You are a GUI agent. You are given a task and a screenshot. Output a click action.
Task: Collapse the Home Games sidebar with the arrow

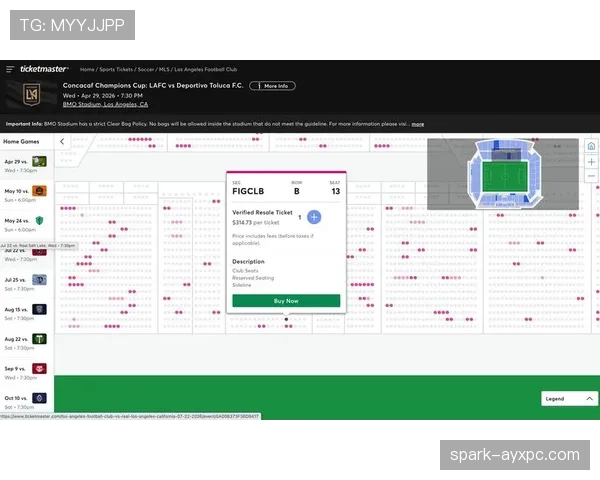click(x=62, y=142)
